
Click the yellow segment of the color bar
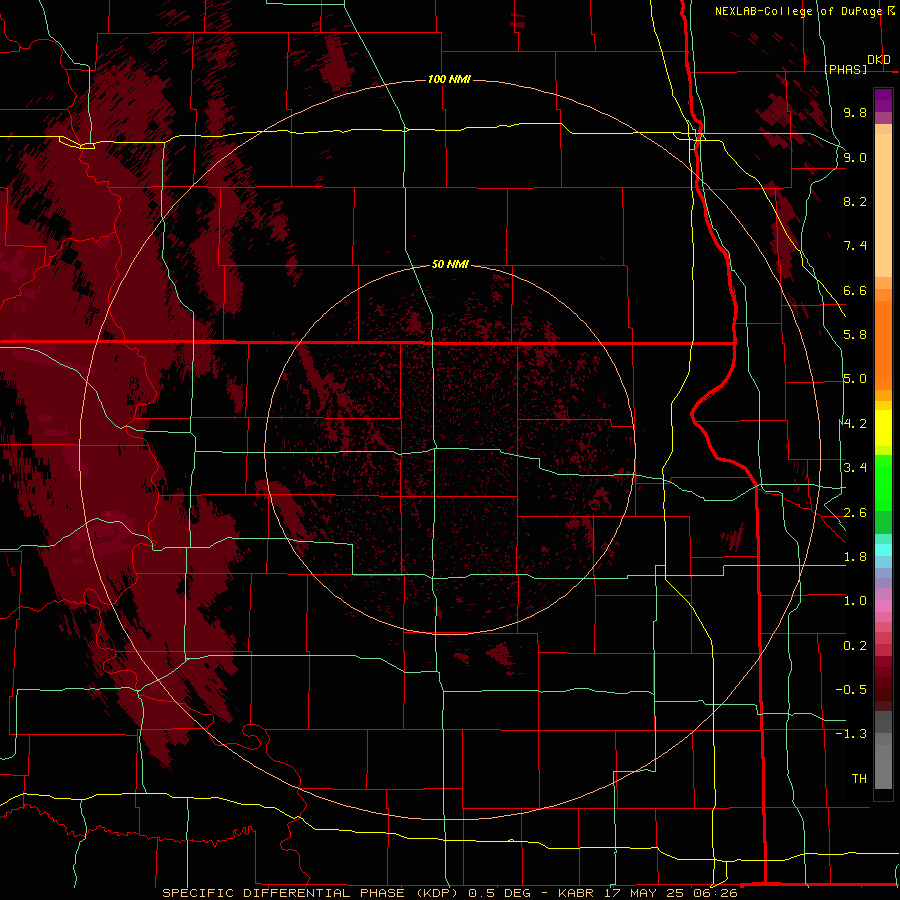(x=883, y=428)
